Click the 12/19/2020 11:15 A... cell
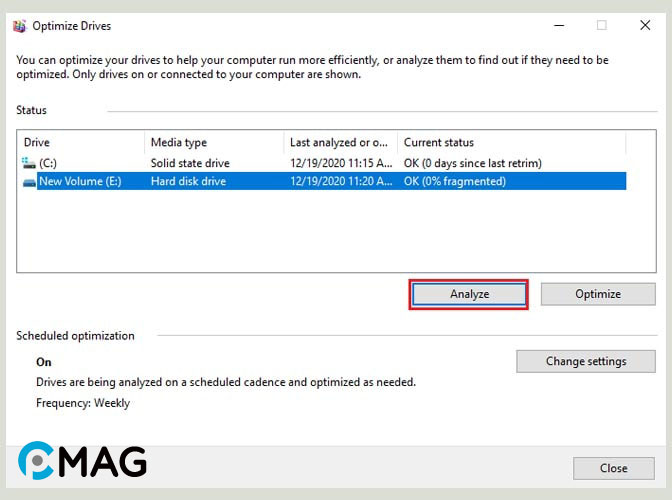The height and width of the screenshot is (500, 672). (x=341, y=163)
